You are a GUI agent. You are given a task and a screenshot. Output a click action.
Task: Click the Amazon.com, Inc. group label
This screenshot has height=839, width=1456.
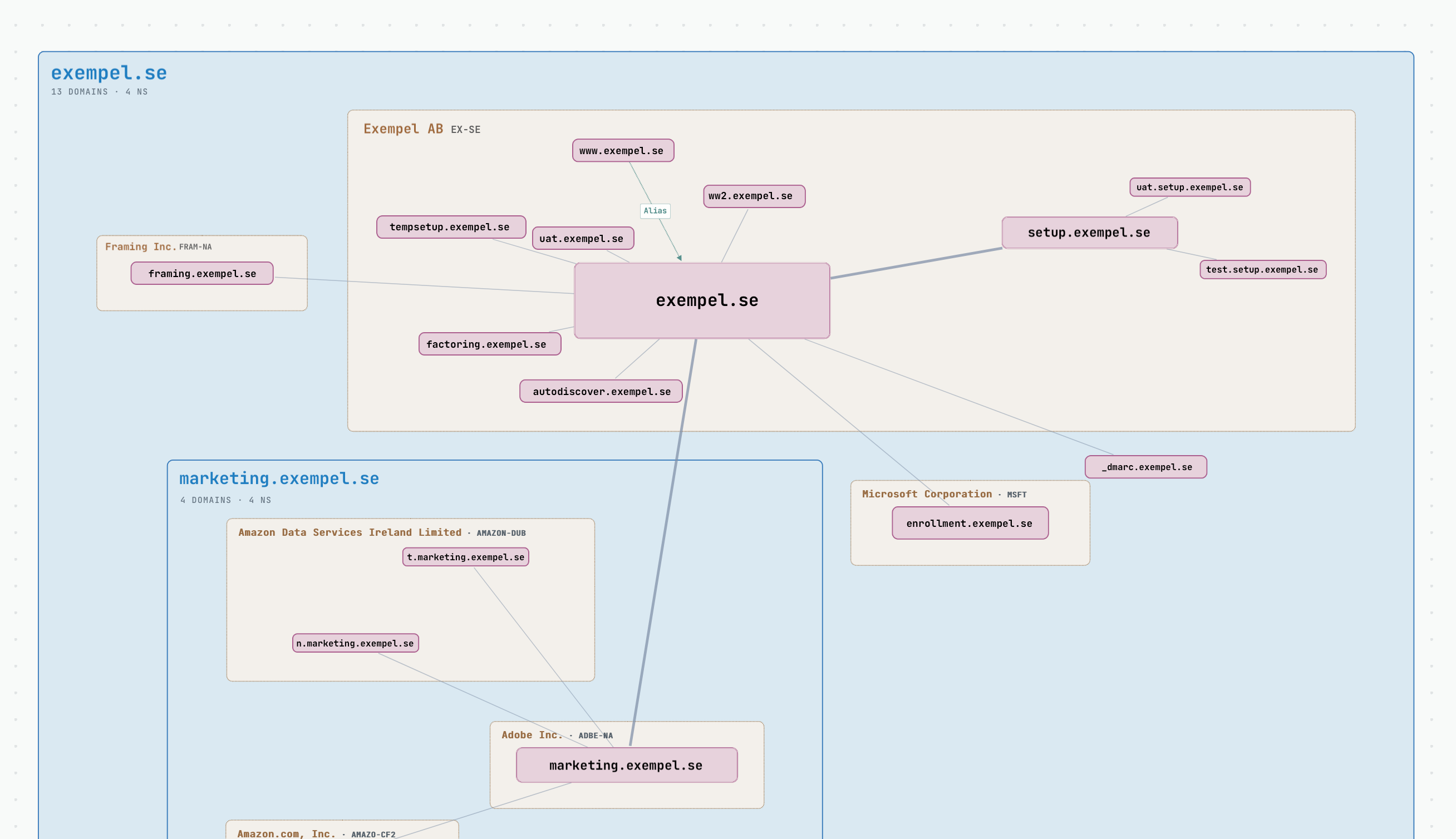287,834
